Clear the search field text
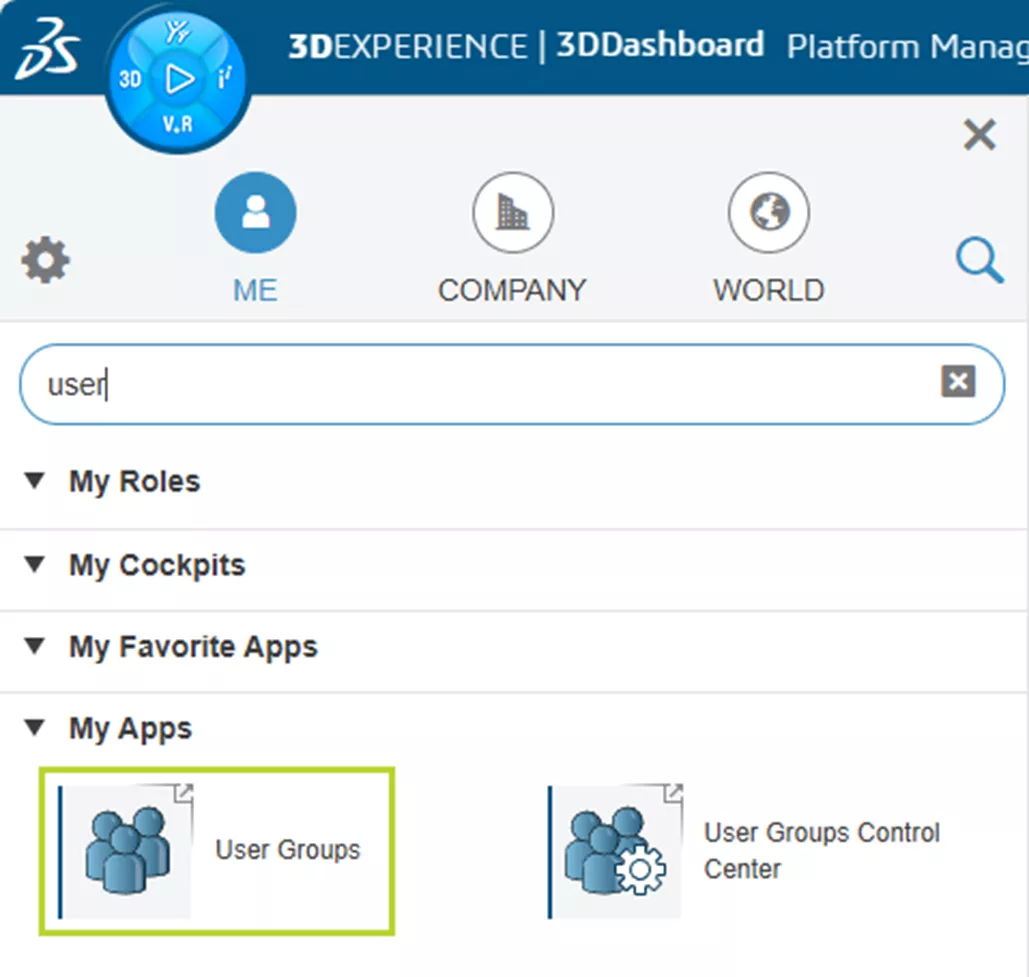The width and height of the screenshot is (1029, 977). (x=957, y=381)
